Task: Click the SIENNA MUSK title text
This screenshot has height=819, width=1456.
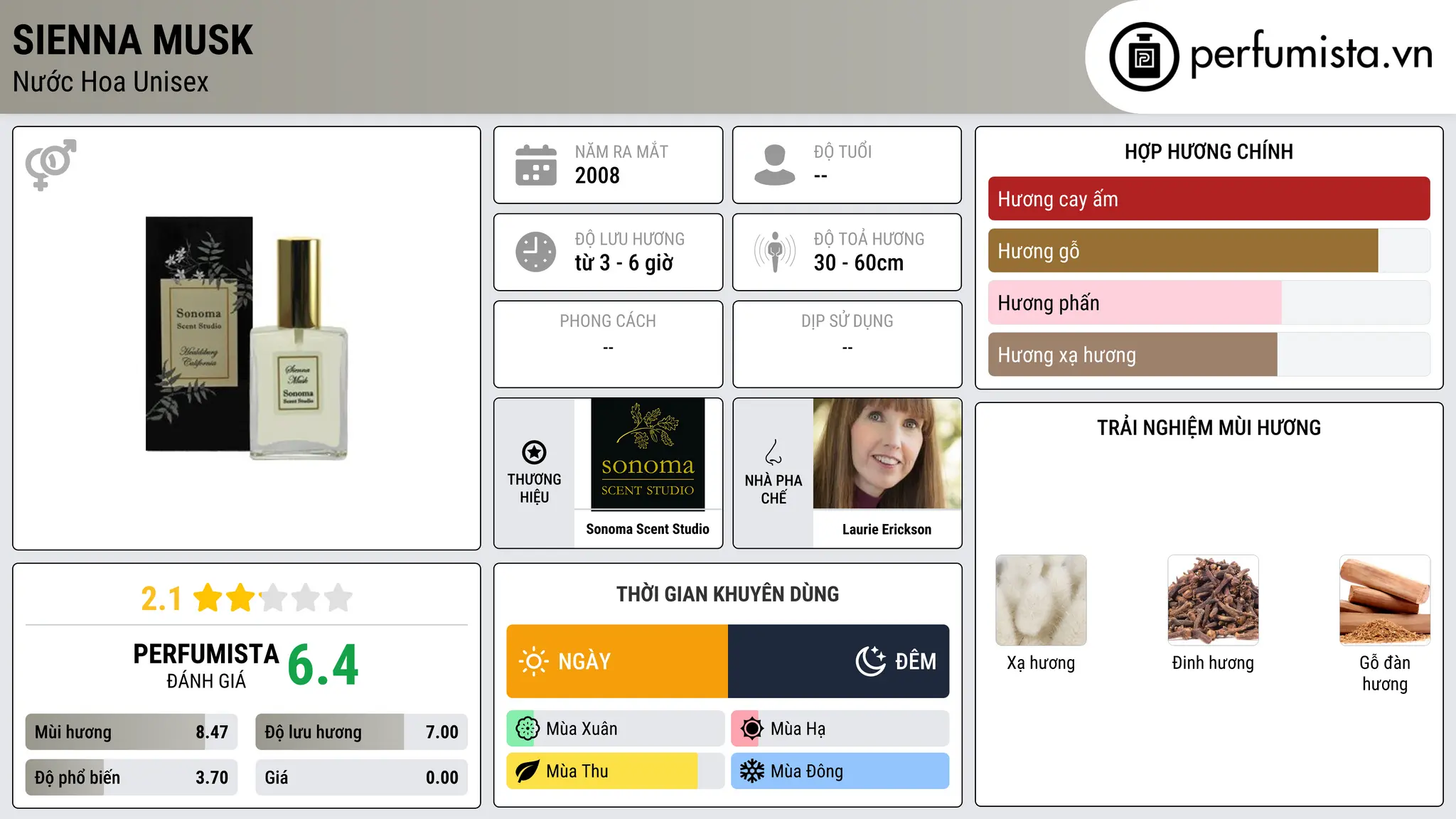Action: [x=133, y=40]
